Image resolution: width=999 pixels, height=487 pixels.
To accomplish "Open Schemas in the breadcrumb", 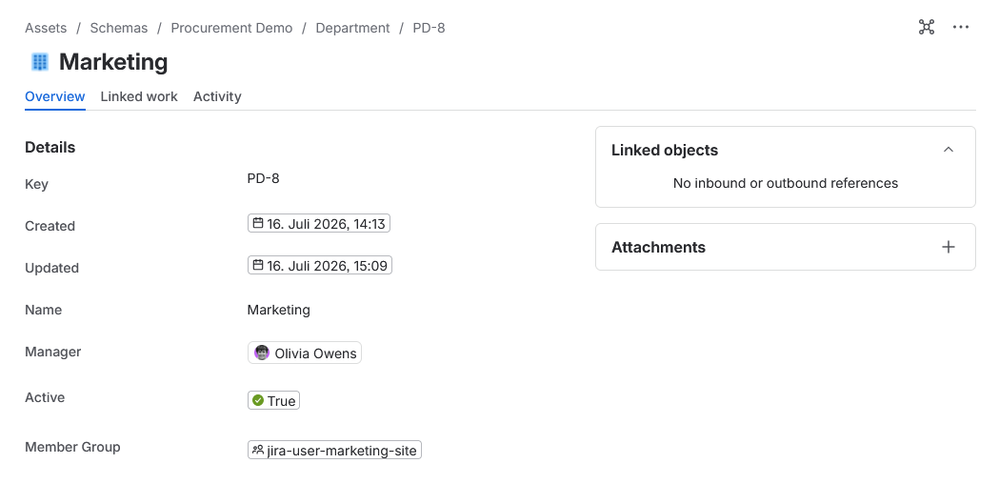I will [119, 28].
